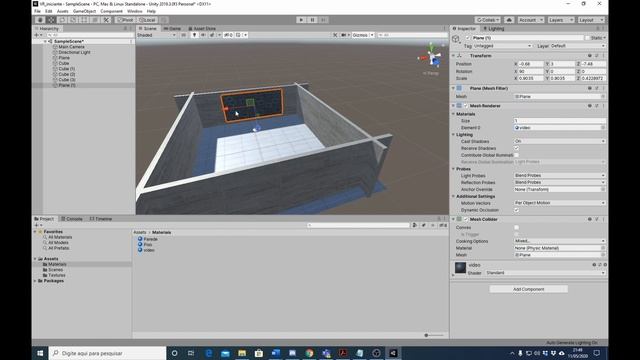This screenshot has width=640, height=360.
Task: Select the Hand tool in toolbar
Action: [40, 20]
